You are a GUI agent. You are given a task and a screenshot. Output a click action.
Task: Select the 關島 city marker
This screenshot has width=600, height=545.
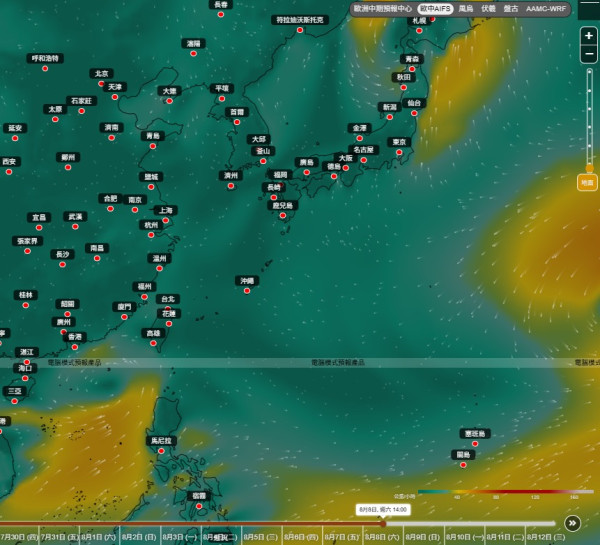(463, 465)
